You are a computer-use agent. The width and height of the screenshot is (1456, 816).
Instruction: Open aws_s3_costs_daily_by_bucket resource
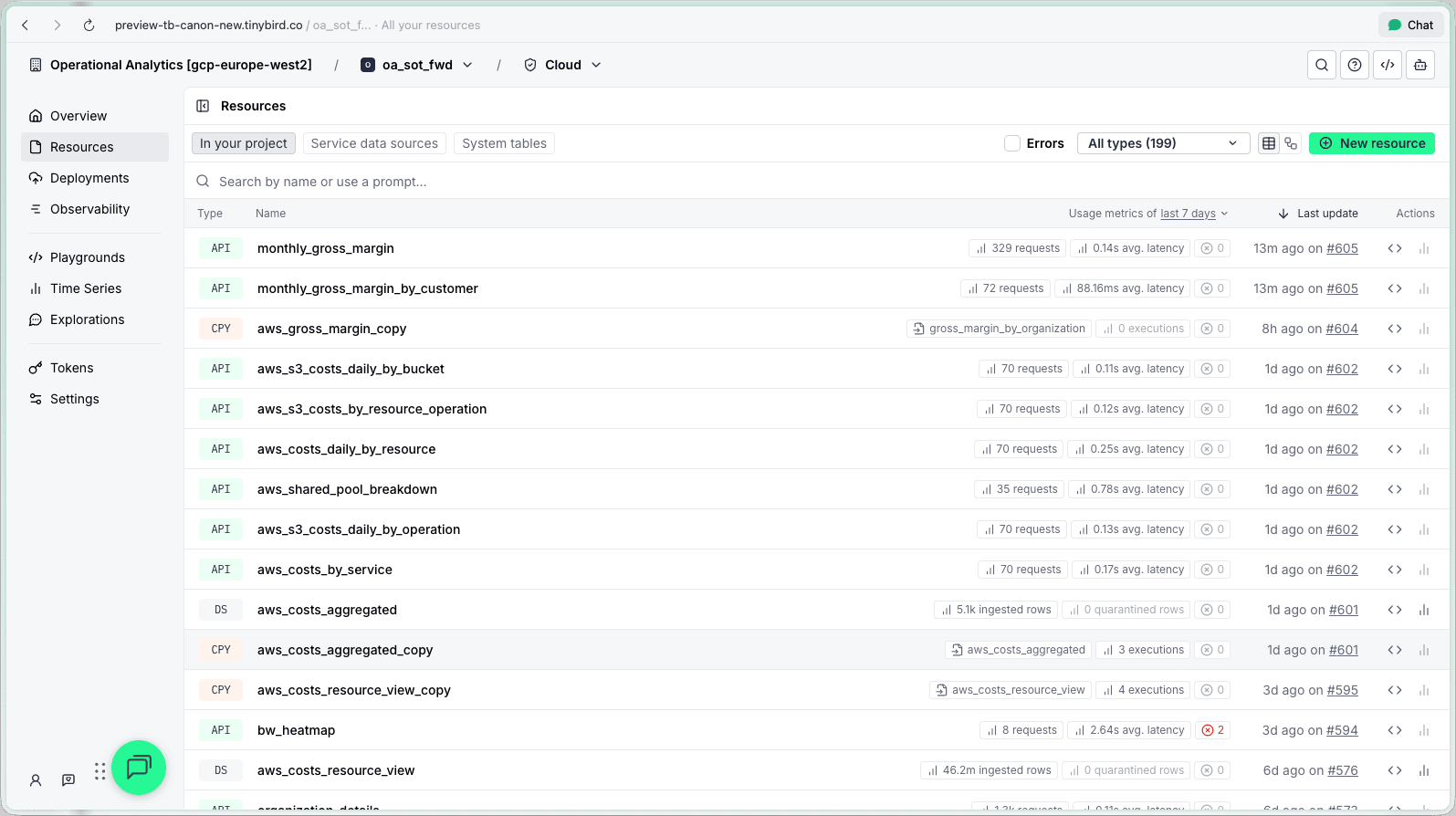pos(351,369)
